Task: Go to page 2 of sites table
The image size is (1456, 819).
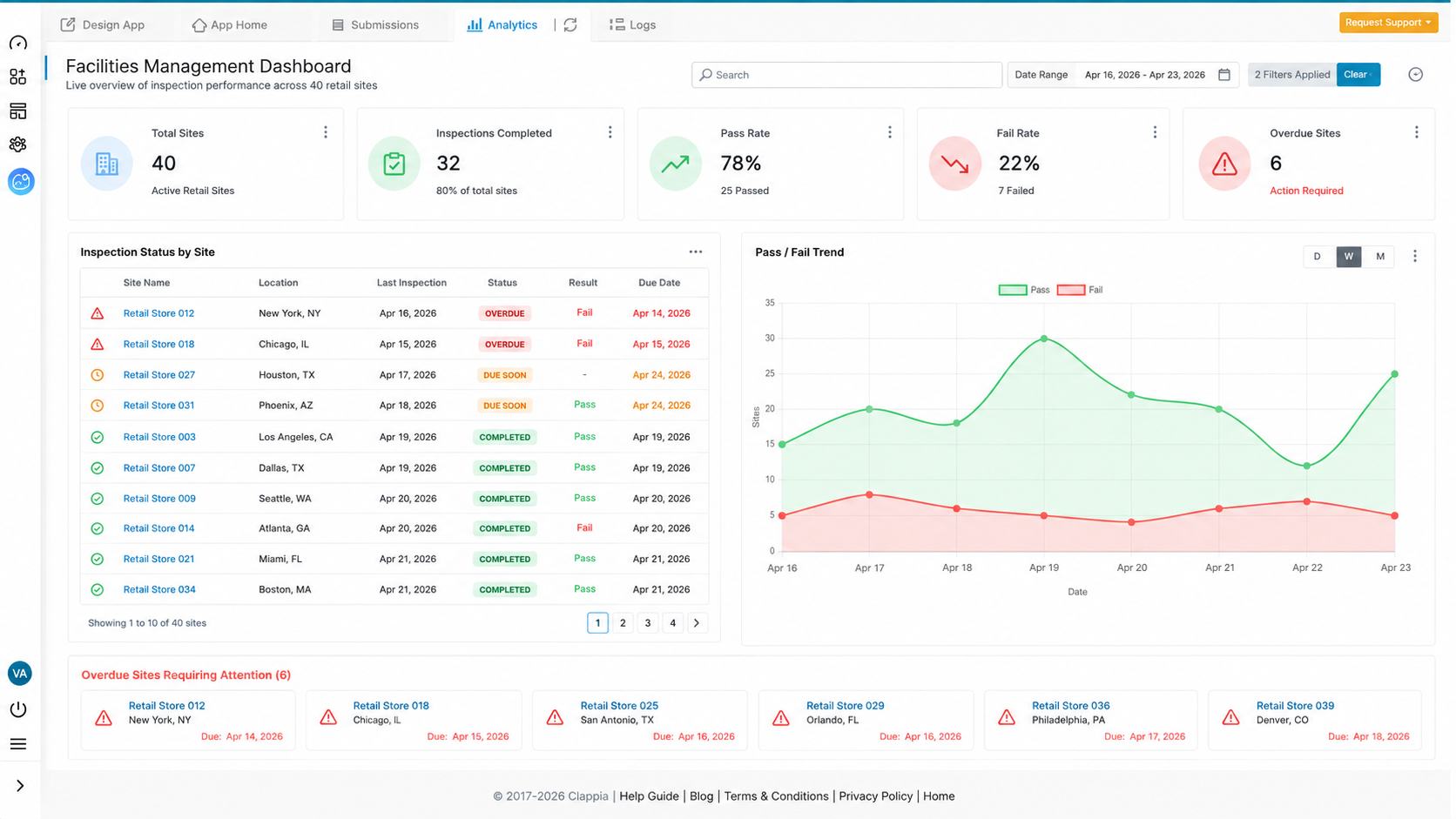Action: pos(622,623)
